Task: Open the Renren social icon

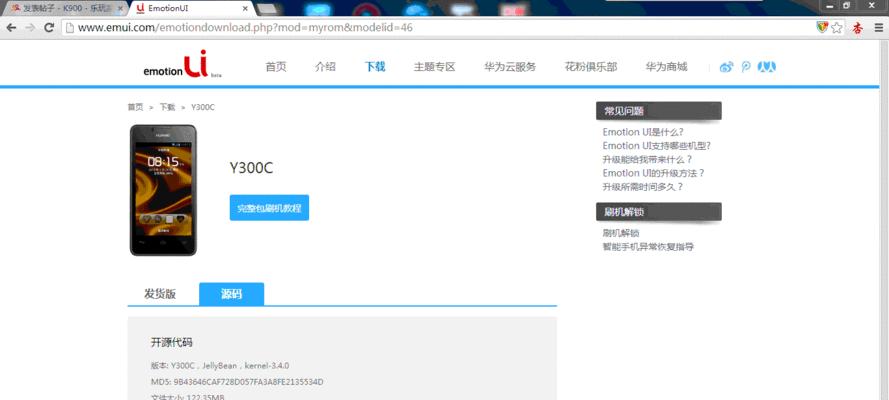Action: 767,67
